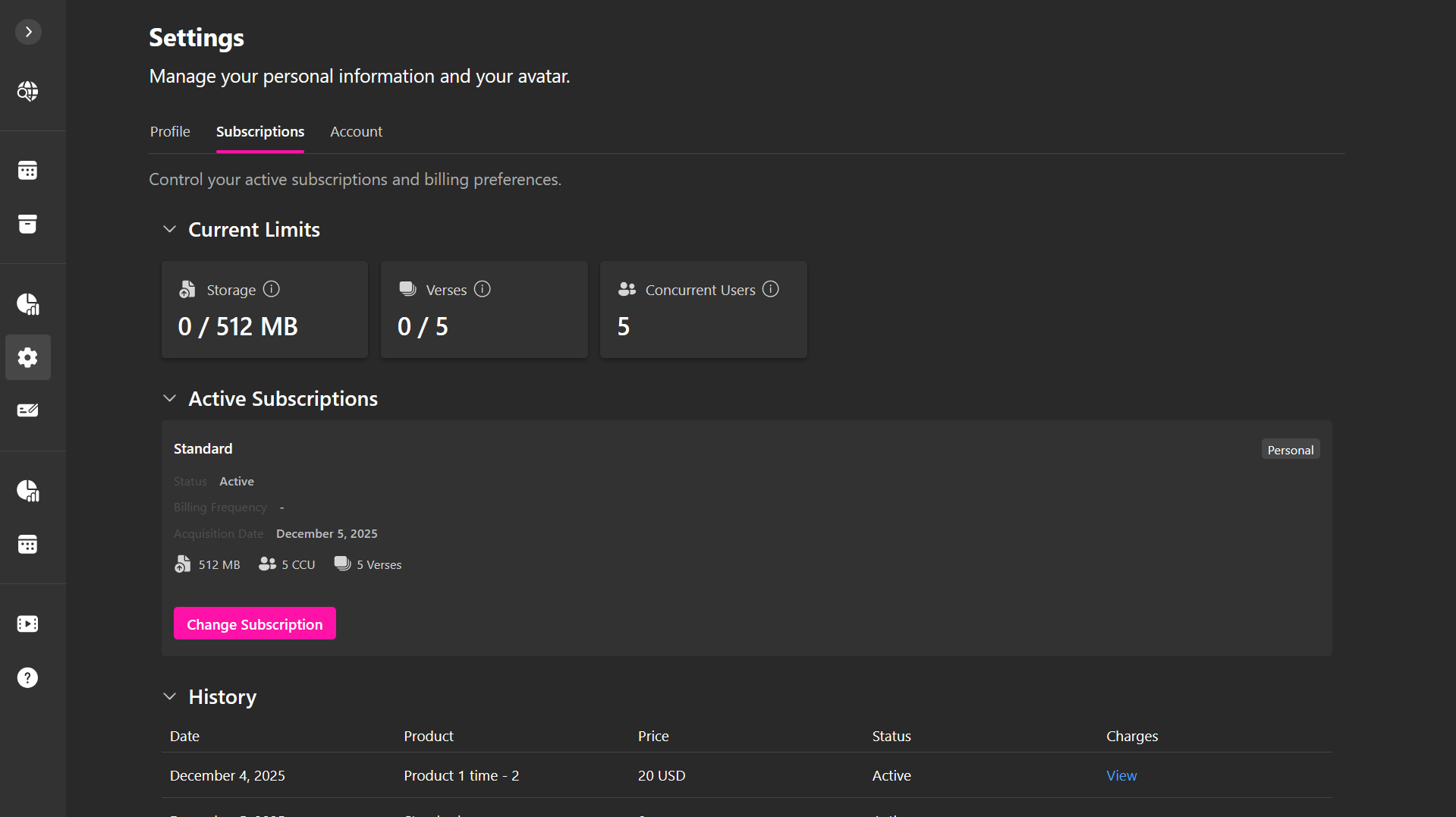The image size is (1456, 817).
Task: View charges for Product 1 time - 2
Action: click(x=1121, y=775)
